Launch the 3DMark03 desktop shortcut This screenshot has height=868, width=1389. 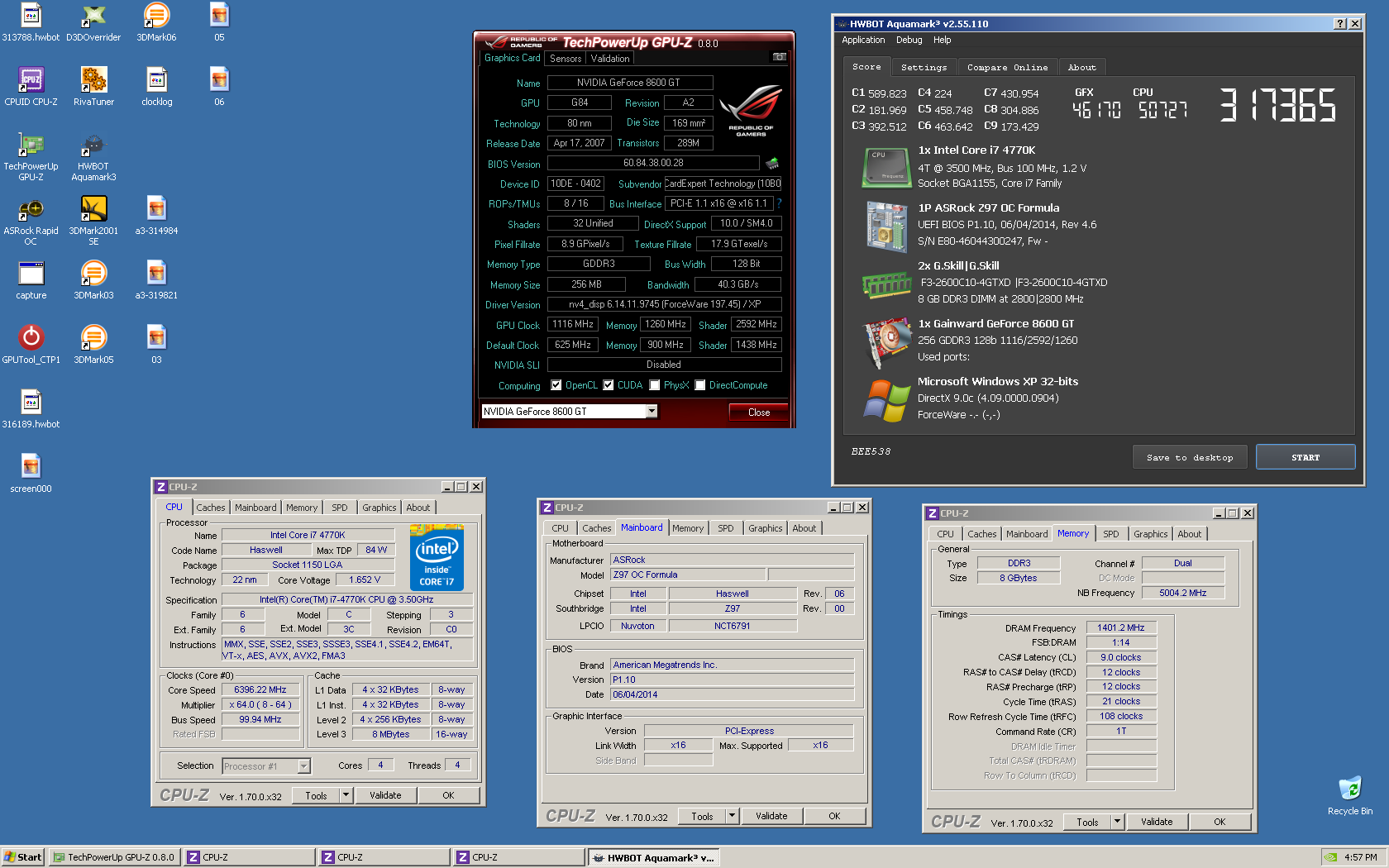93,280
